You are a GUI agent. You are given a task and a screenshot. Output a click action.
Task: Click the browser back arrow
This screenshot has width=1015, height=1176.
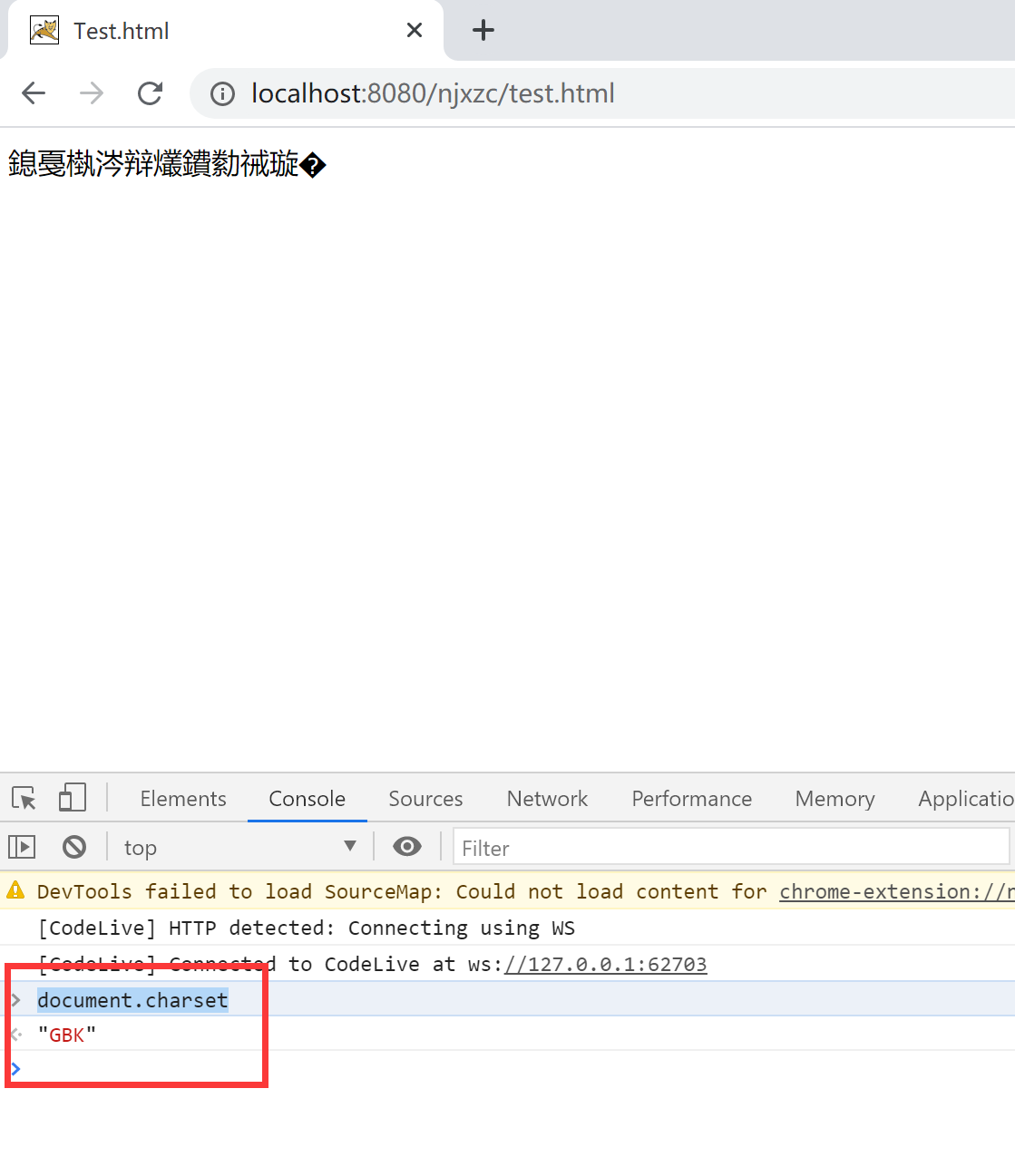pos(34,93)
